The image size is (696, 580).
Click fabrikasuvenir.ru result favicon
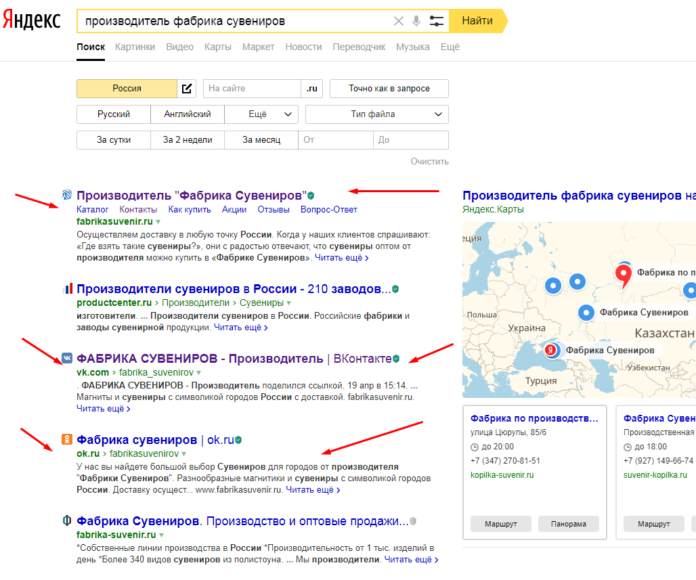click(x=67, y=194)
